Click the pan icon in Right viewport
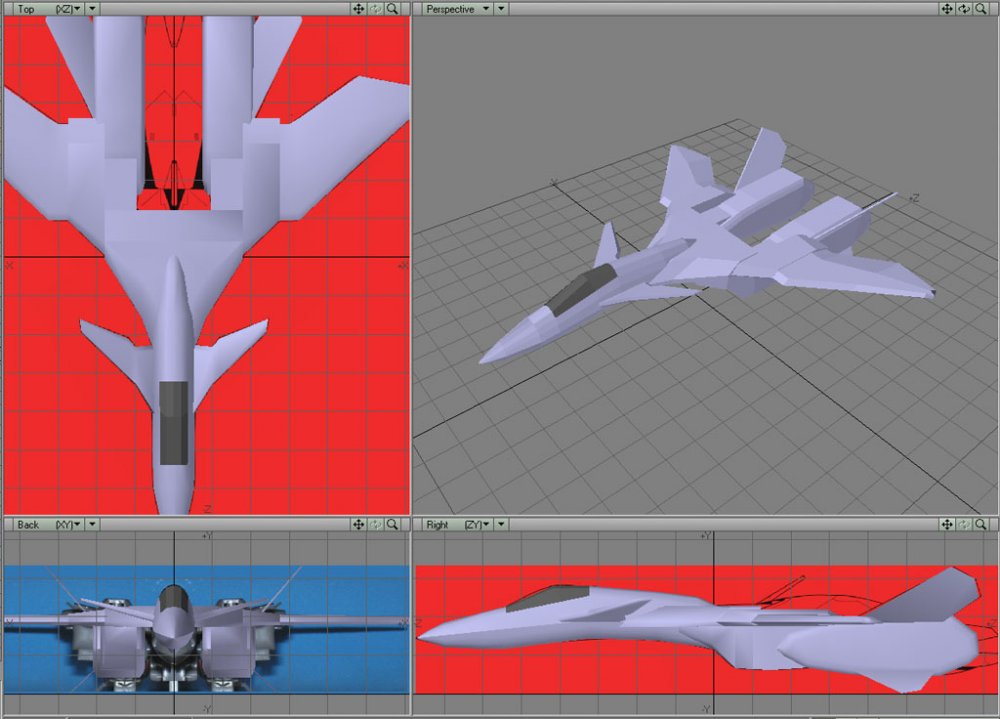The height and width of the screenshot is (719, 1000). [x=946, y=524]
